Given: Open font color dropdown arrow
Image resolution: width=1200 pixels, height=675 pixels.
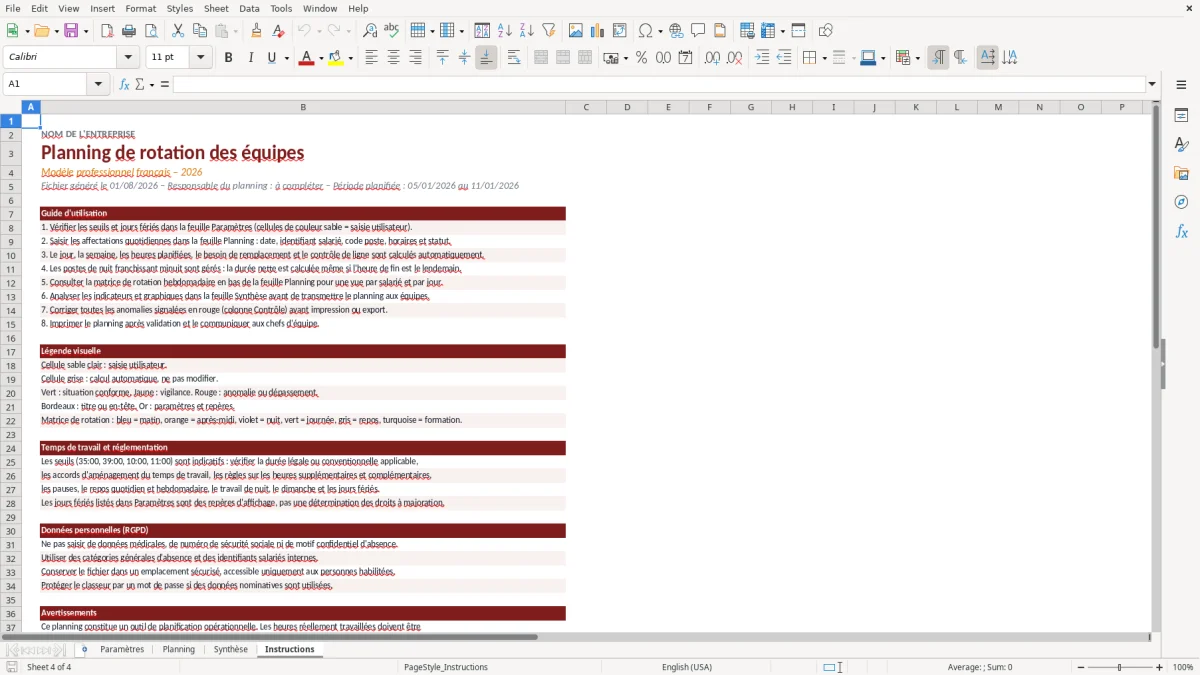Looking at the screenshot, I should tap(320, 58).
